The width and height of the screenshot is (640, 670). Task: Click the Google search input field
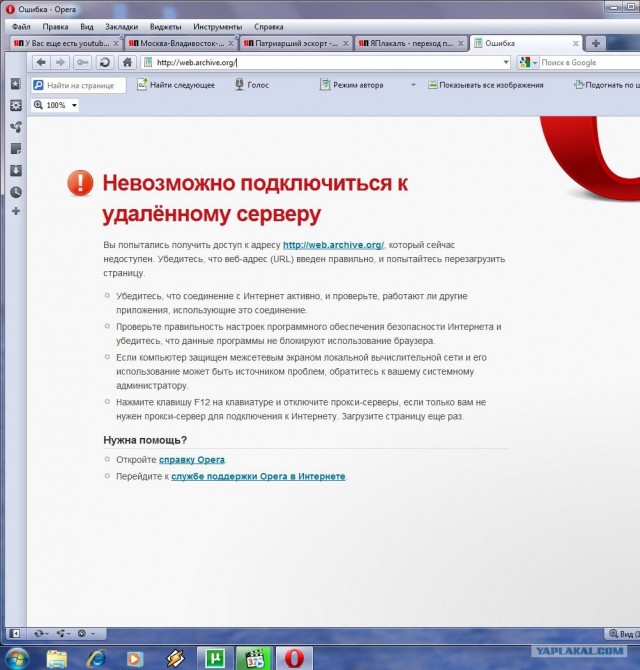pos(590,62)
